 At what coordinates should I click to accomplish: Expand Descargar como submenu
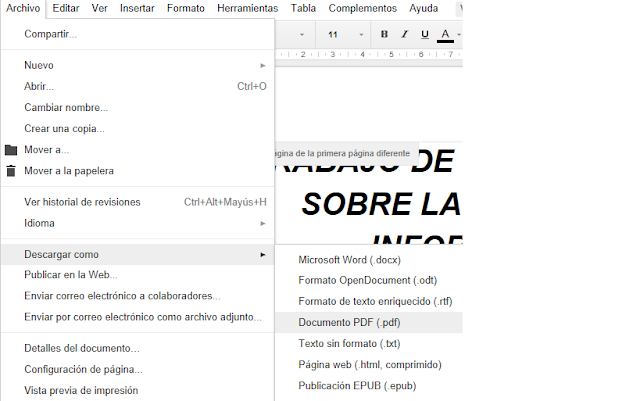point(138,254)
